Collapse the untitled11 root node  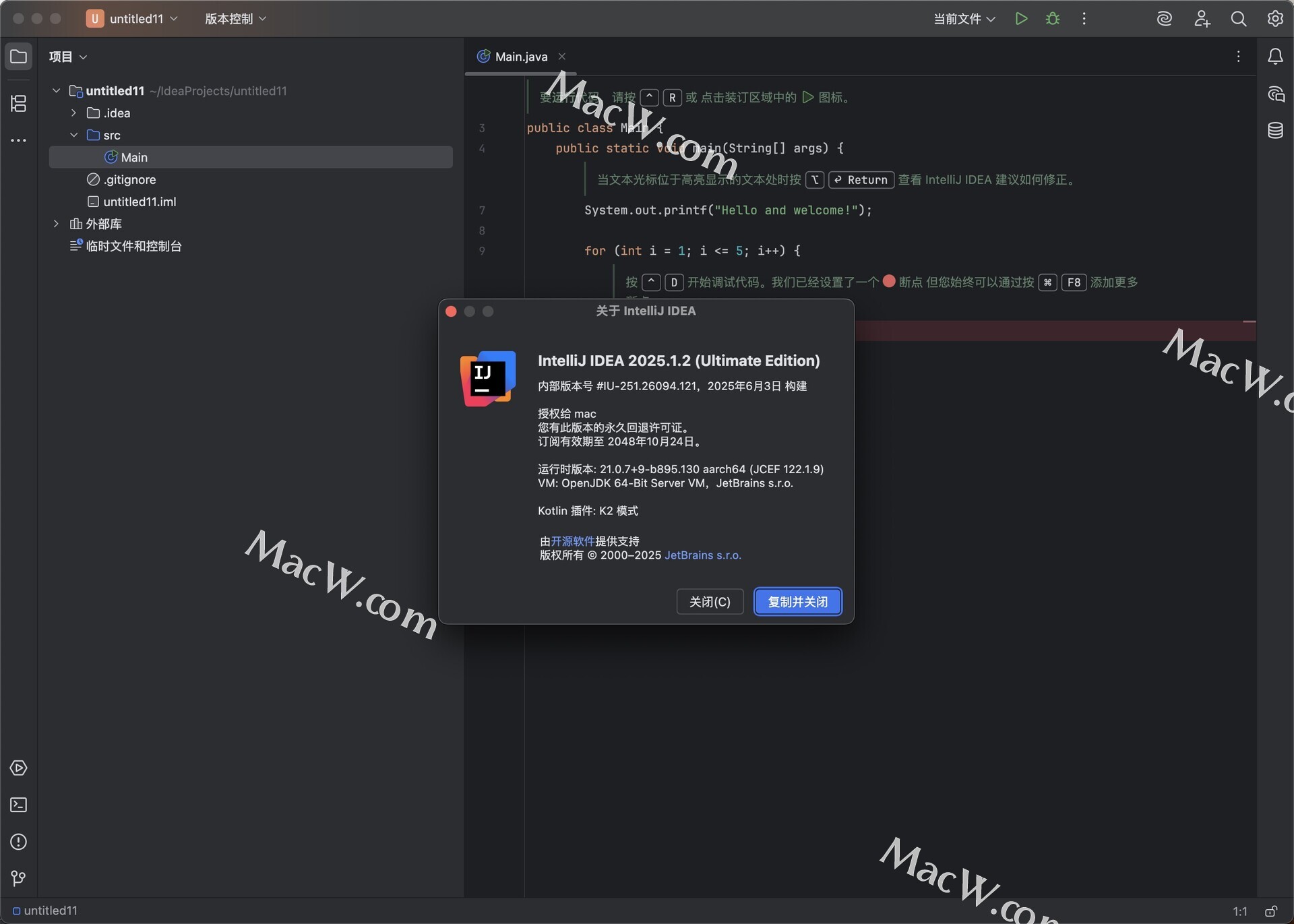(57, 91)
